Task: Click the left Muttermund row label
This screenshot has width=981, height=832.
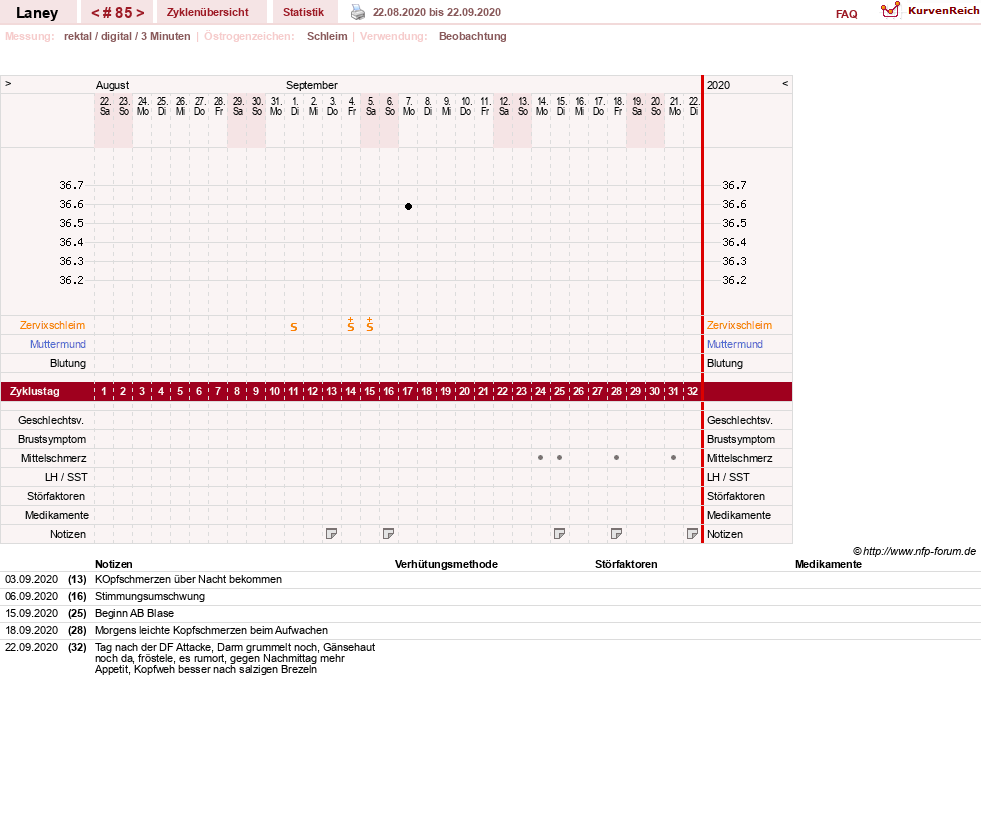Action: 58,344
